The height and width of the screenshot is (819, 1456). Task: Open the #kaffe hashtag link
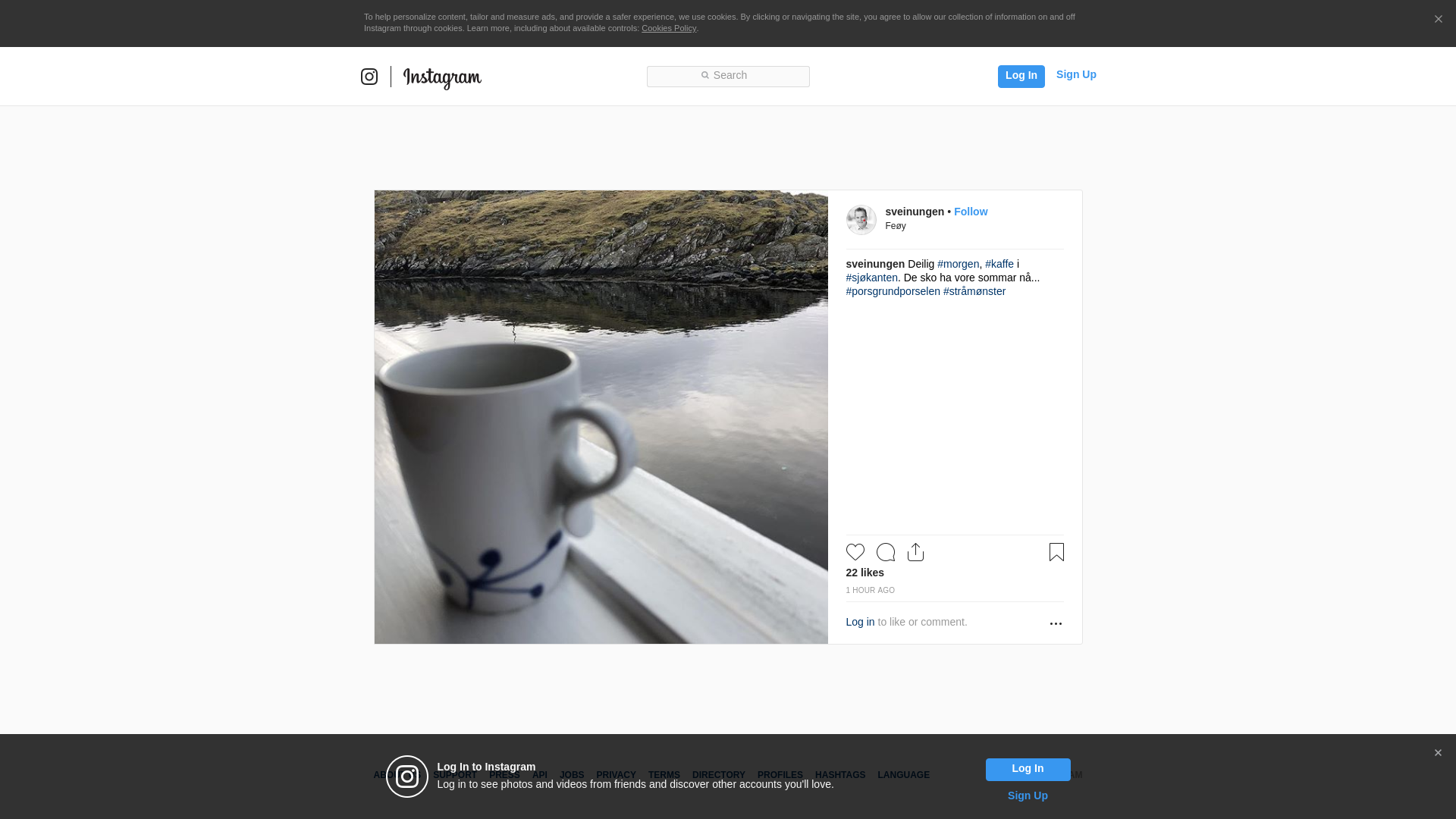coord(999,264)
